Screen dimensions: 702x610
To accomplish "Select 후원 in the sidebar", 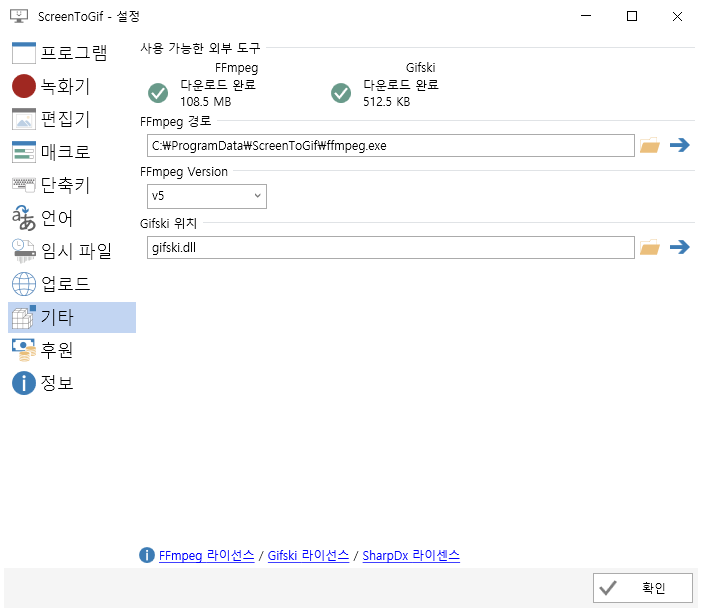I will tap(72, 350).
